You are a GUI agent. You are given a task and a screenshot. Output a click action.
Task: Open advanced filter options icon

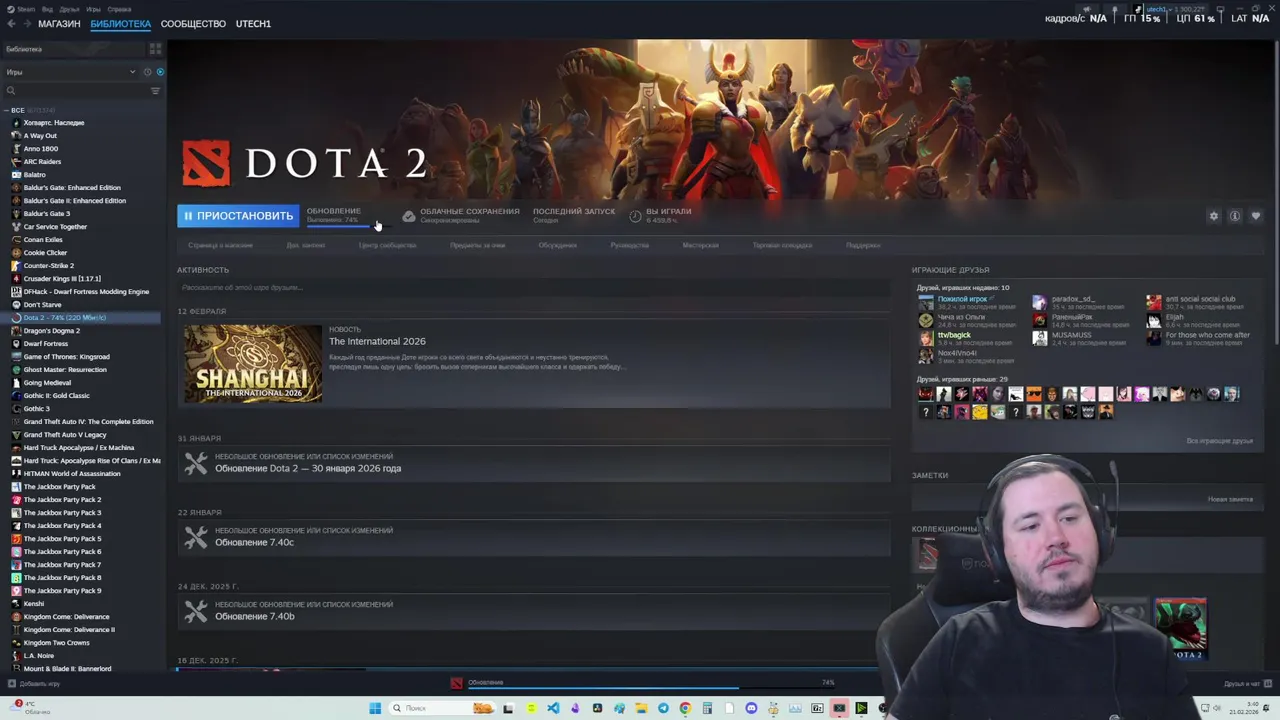(x=155, y=91)
